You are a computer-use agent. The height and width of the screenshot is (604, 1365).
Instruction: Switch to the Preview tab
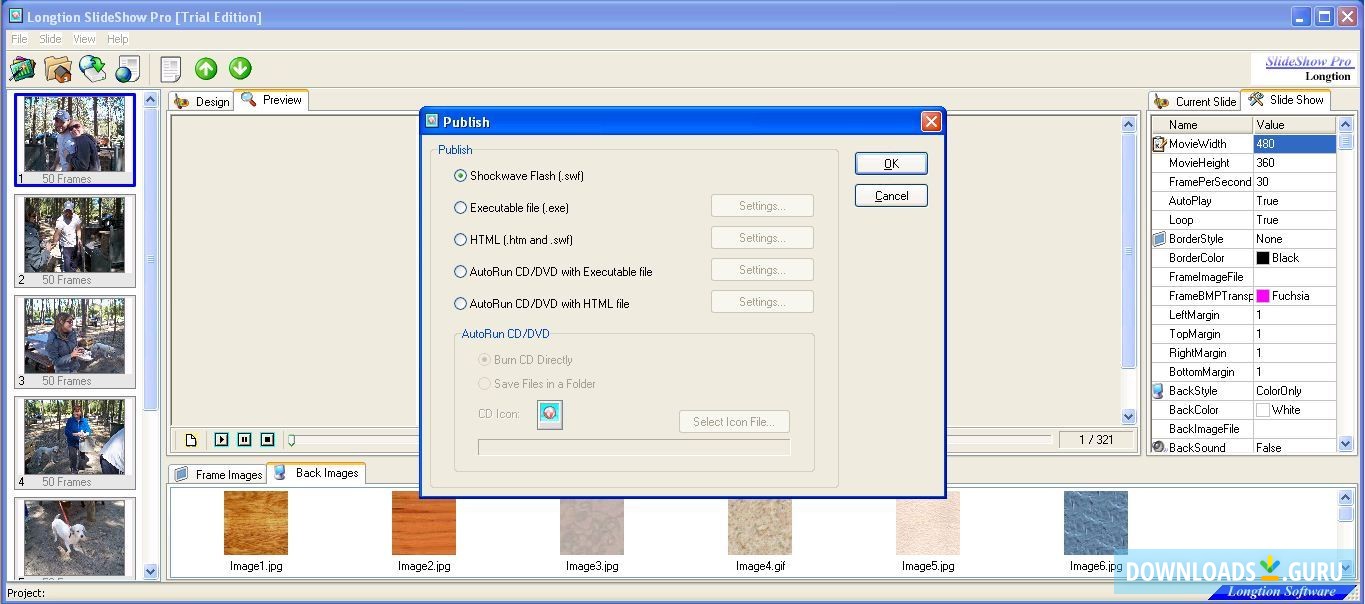[x=272, y=100]
